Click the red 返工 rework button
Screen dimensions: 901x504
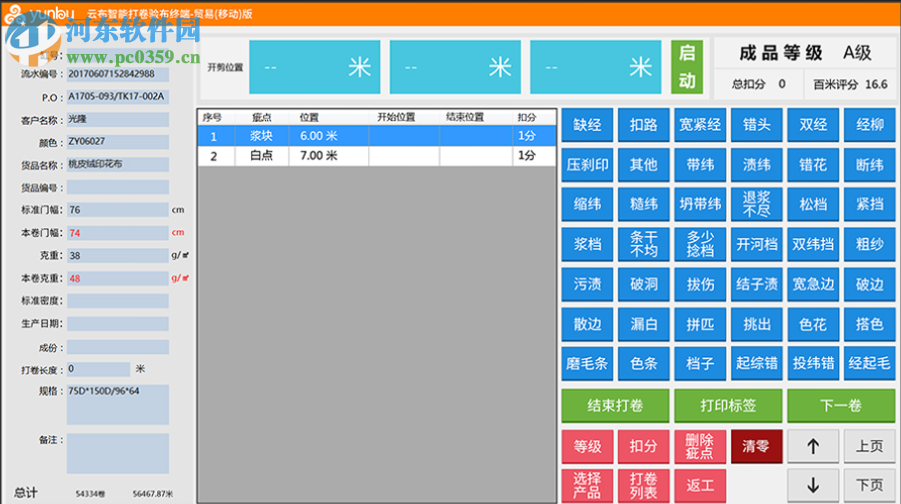point(700,486)
